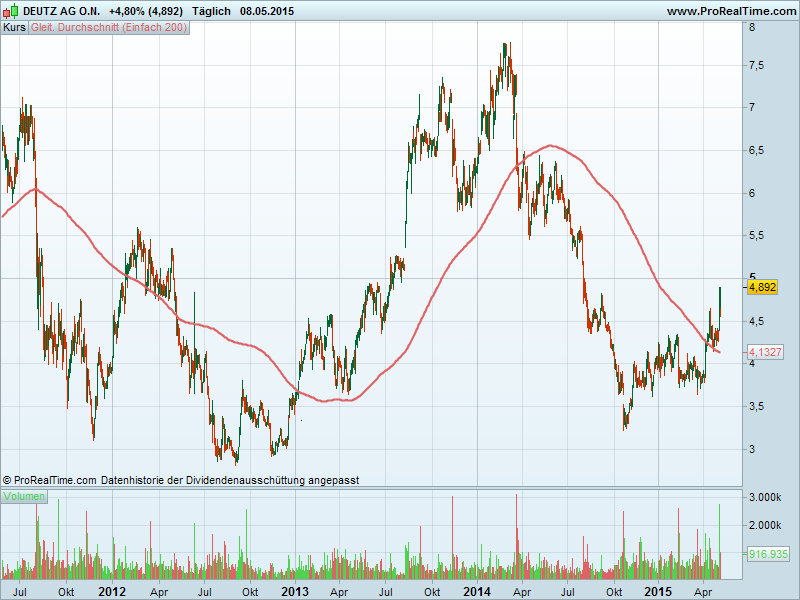
Task: Click the yellow current price tag 4,892
Action: coord(763,287)
